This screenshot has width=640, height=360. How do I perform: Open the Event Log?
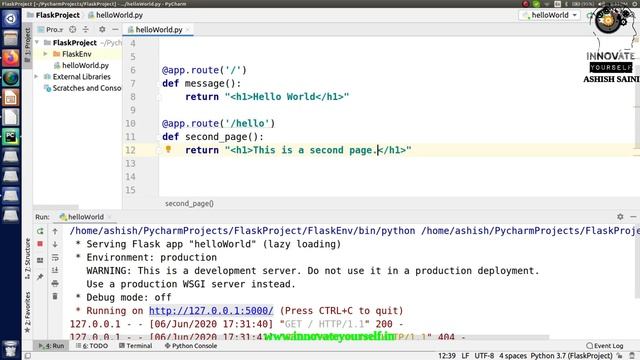pyautogui.click(x=604, y=346)
